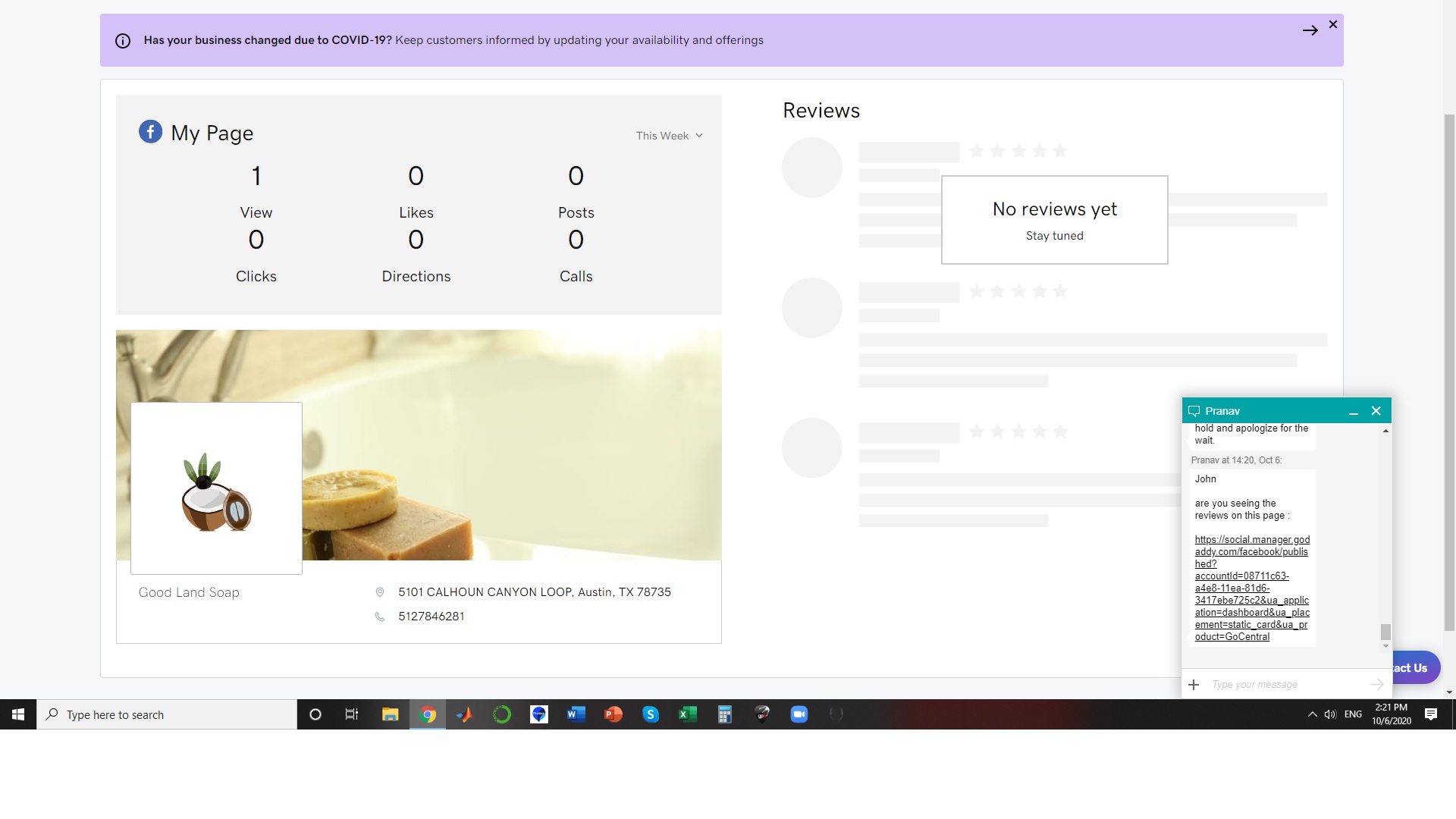This screenshot has width=1456, height=819.
Task: Open the taskbar clock and date
Action: click(x=1392, y=714)
